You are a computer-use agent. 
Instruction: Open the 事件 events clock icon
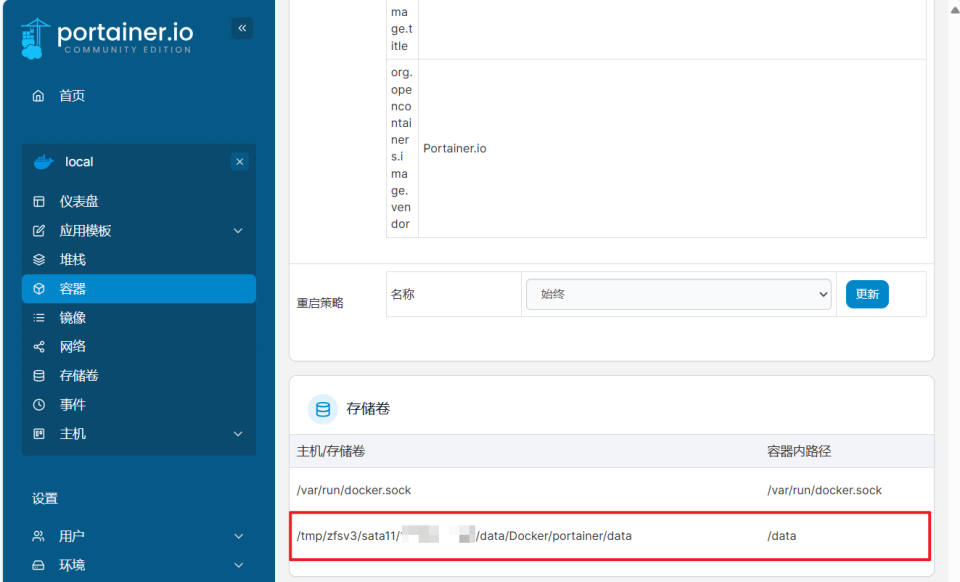[39, 405]
